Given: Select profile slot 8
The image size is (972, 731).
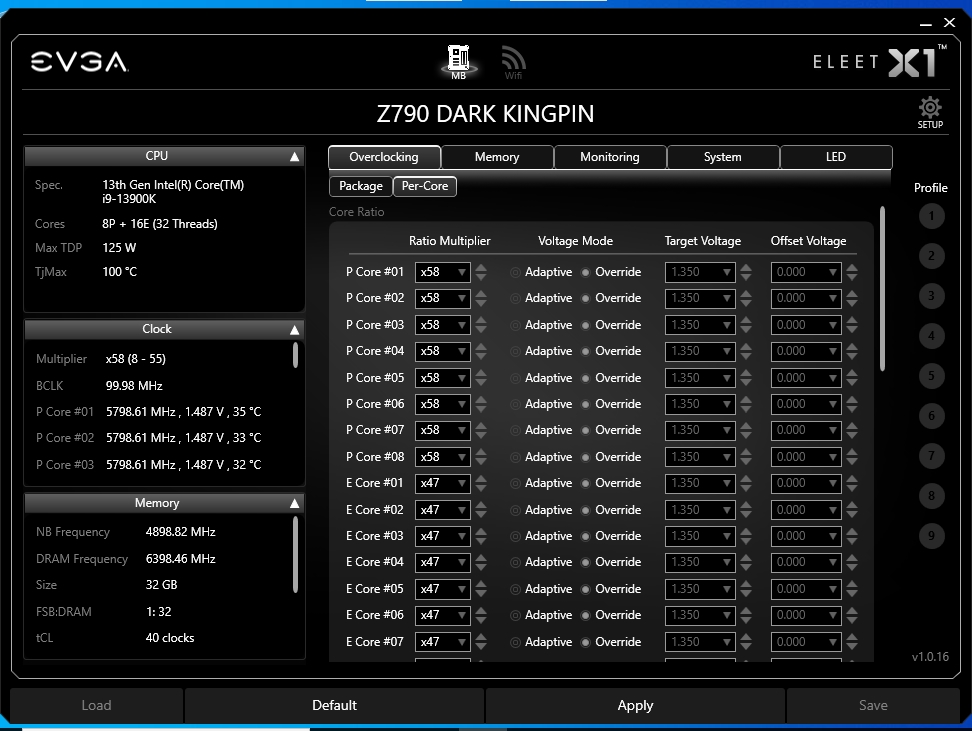Looking at the screenshot, I should [931, 496].
